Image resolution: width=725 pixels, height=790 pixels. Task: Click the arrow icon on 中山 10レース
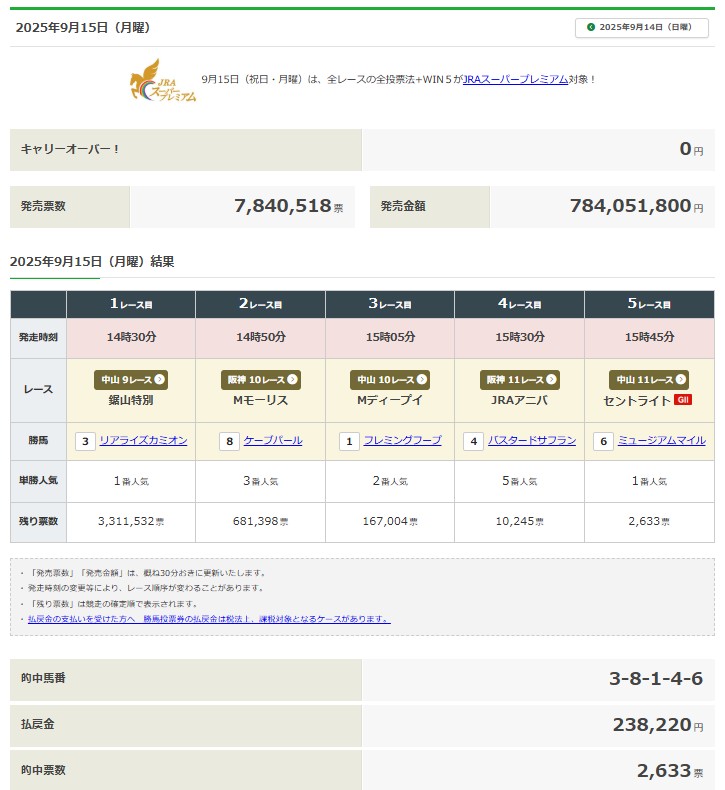pos(421,380)
